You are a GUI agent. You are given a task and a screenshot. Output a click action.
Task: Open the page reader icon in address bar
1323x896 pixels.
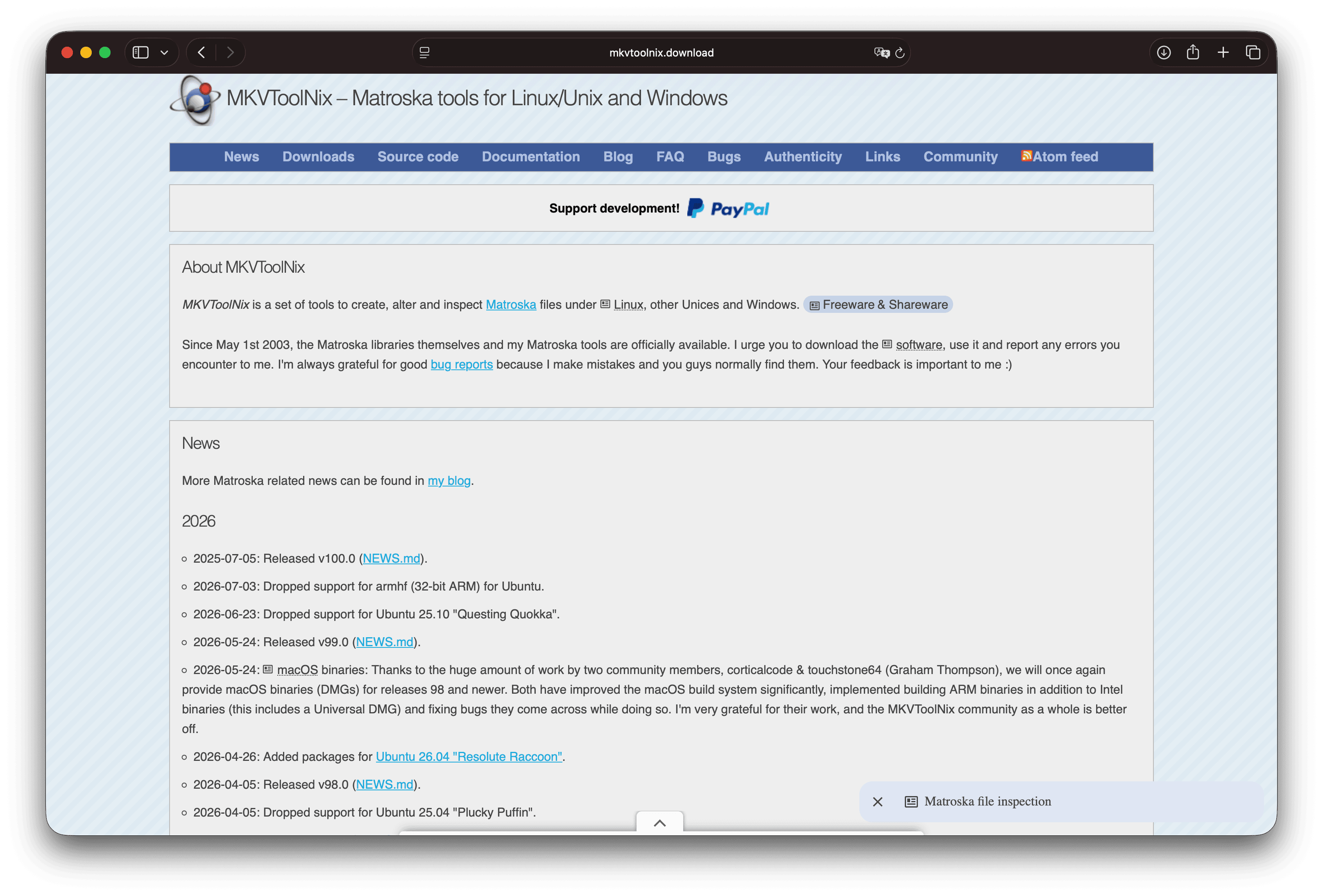tap(425, 52)
